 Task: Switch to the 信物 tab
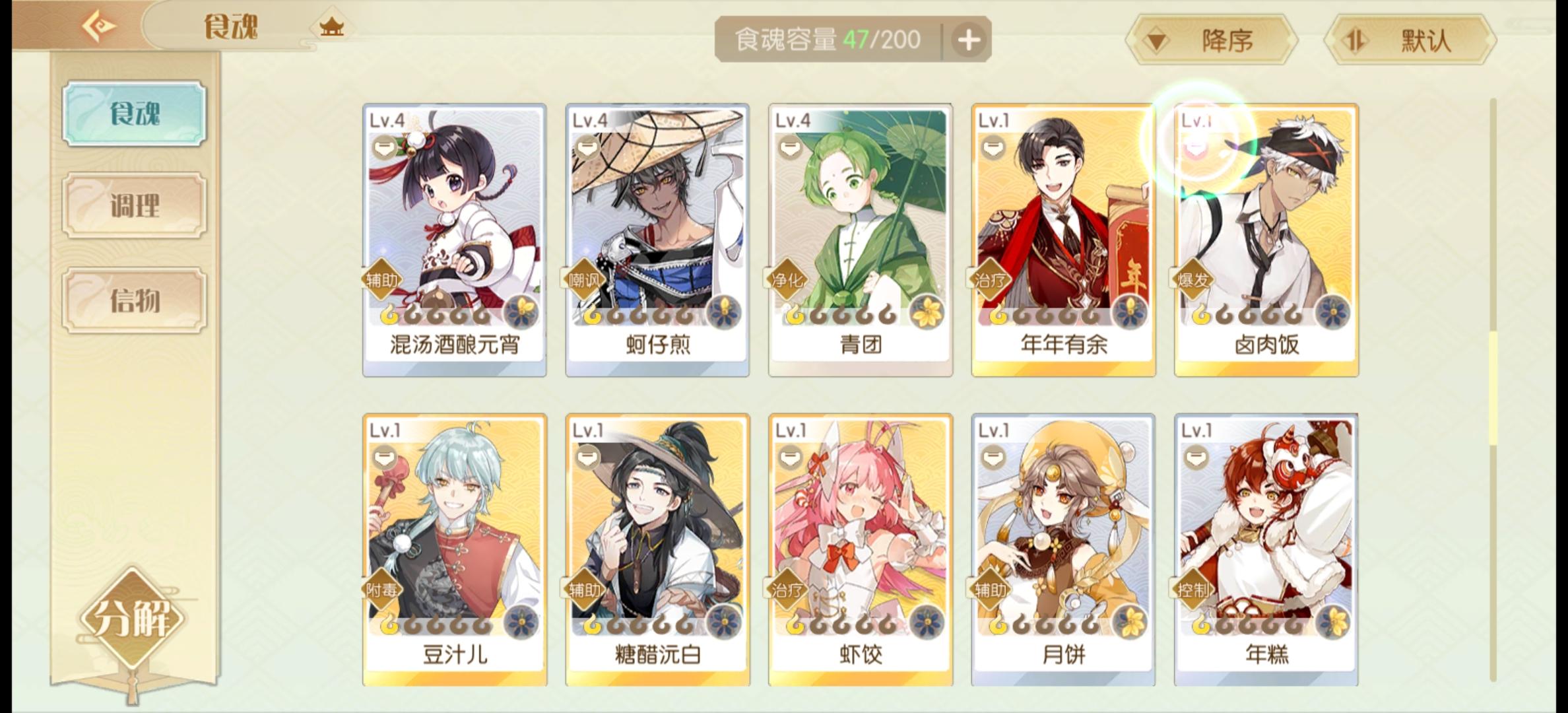pos(135,300)
